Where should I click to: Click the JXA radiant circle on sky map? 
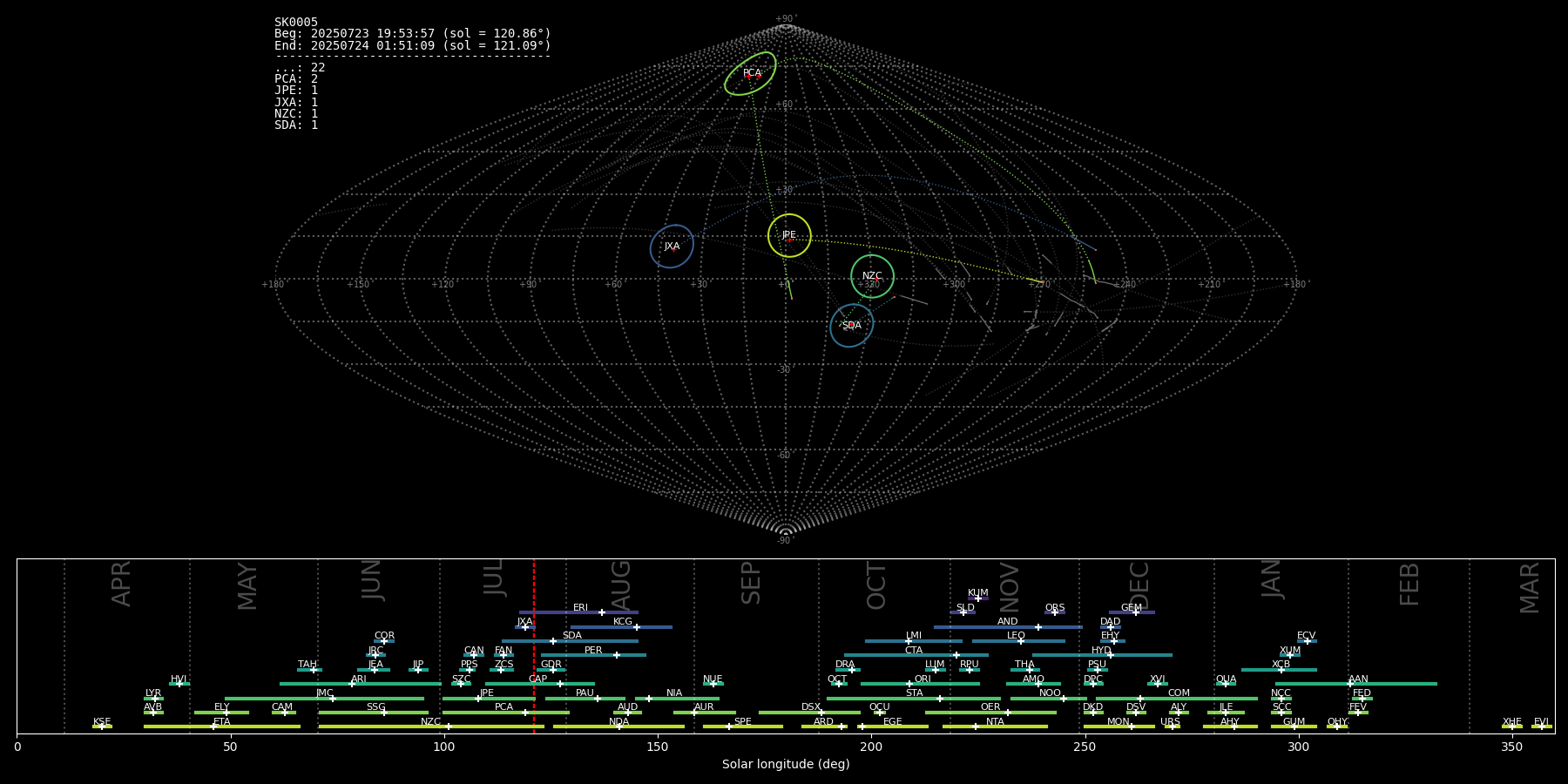pyautogui.click(x=672, y=247)
